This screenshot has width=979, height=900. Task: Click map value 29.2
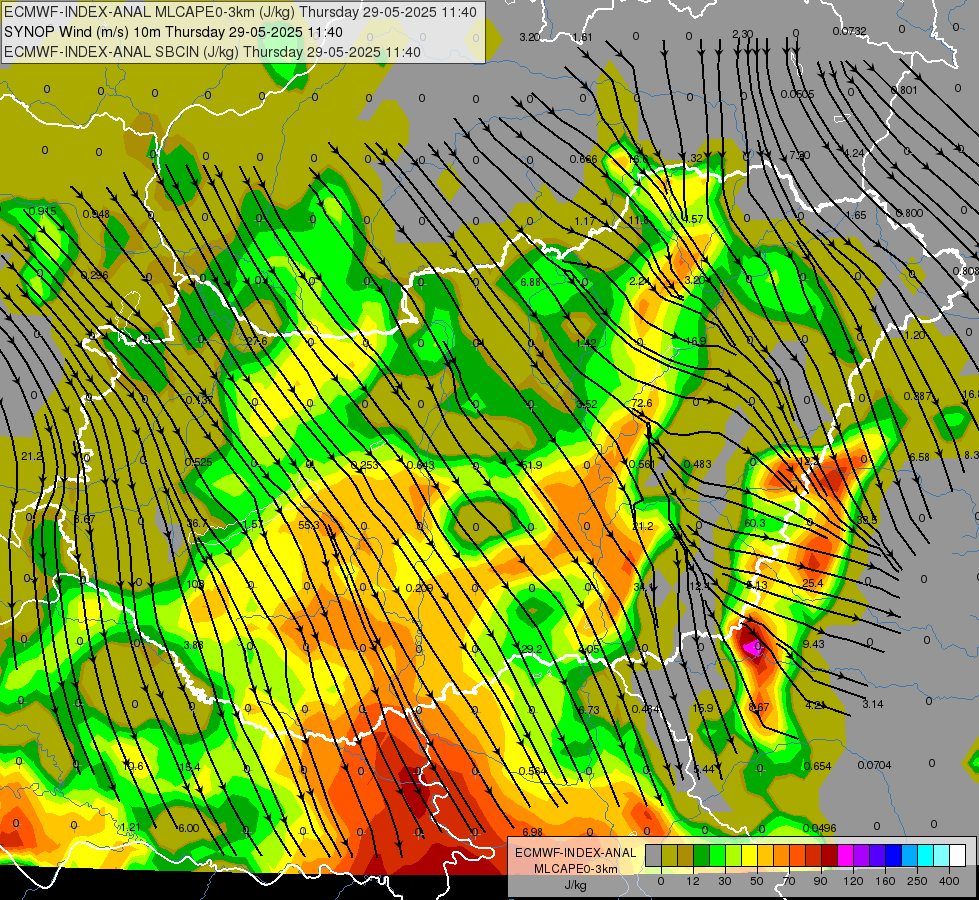point(531,650)
